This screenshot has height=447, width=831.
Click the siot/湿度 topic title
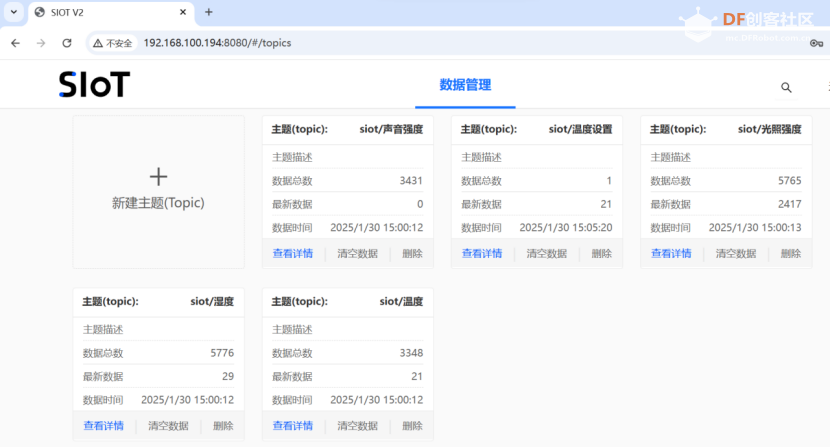[212, 302]
